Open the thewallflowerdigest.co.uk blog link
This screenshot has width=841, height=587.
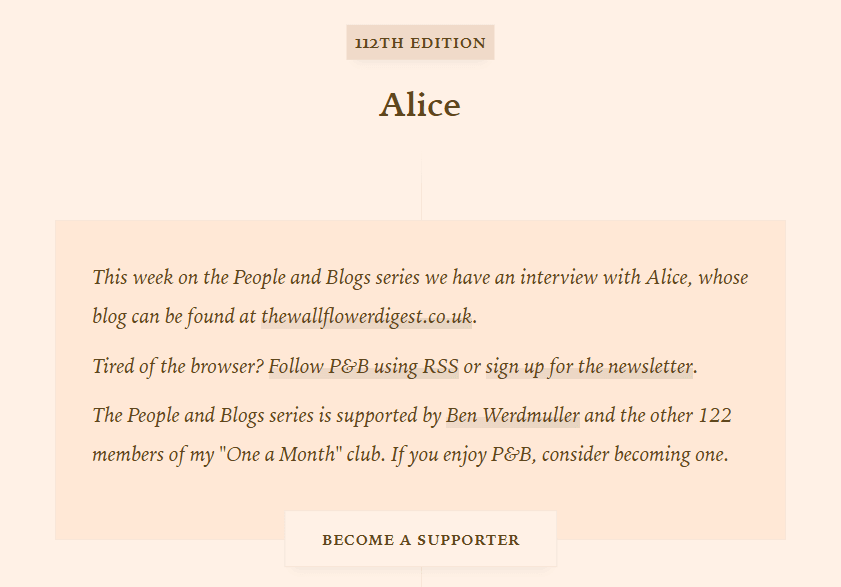tap(366, 316)
